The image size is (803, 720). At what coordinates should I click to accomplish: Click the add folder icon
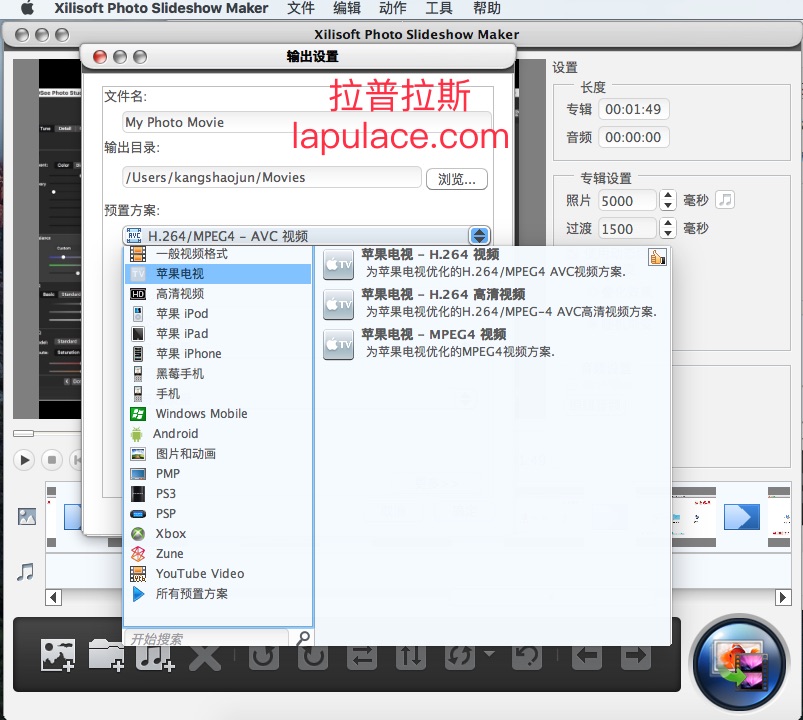[x=106, y=655]
